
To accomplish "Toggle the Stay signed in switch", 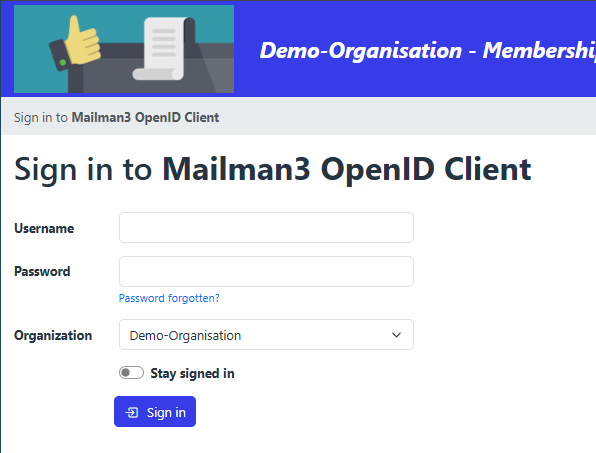I will coord(131,373).
